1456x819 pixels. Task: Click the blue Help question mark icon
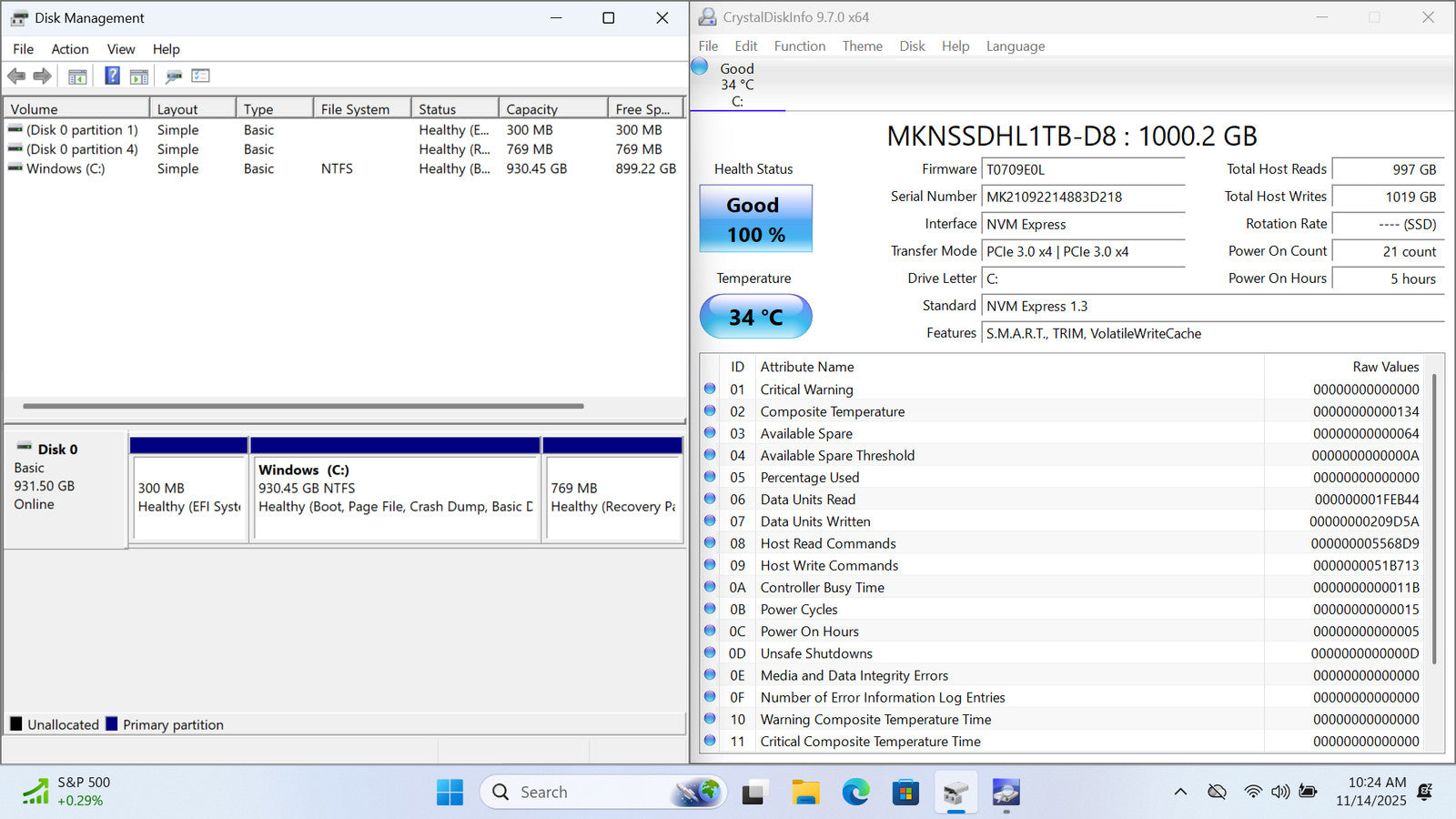[x=112, y=76]
